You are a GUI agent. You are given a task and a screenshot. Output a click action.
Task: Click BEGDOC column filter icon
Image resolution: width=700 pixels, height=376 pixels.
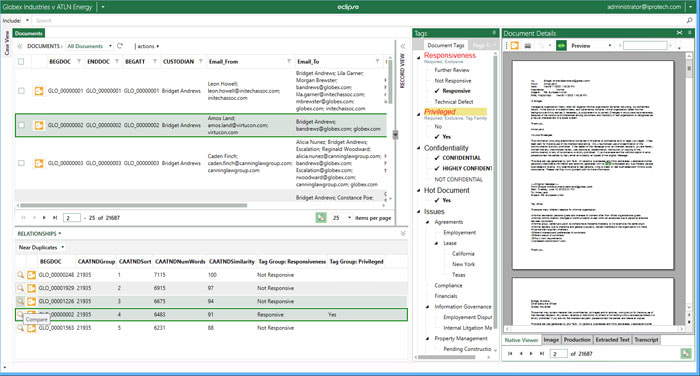[79, 62]
